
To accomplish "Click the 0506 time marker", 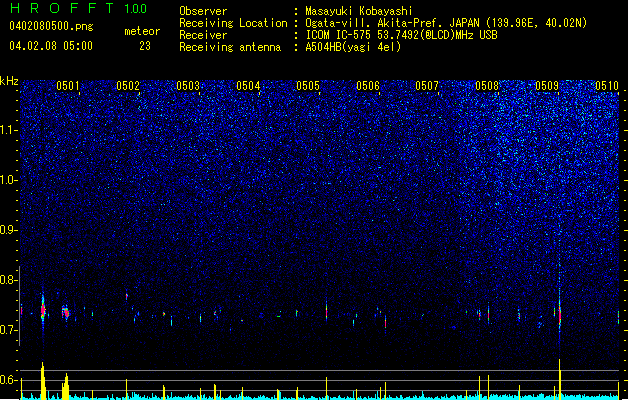I will click(368, 86).
